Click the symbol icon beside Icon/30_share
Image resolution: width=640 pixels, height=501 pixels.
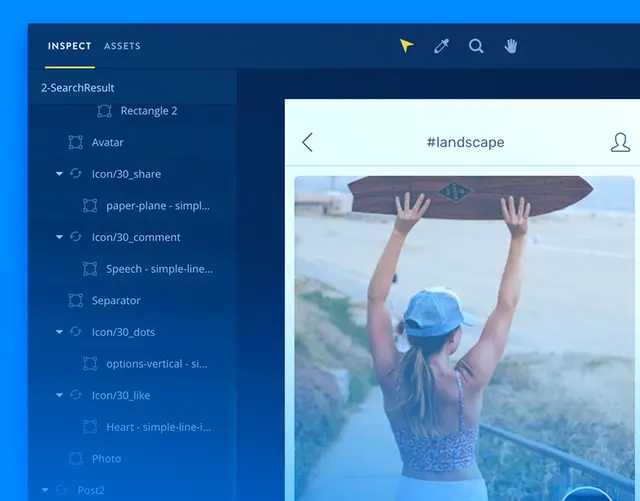[x=76, y=174]
